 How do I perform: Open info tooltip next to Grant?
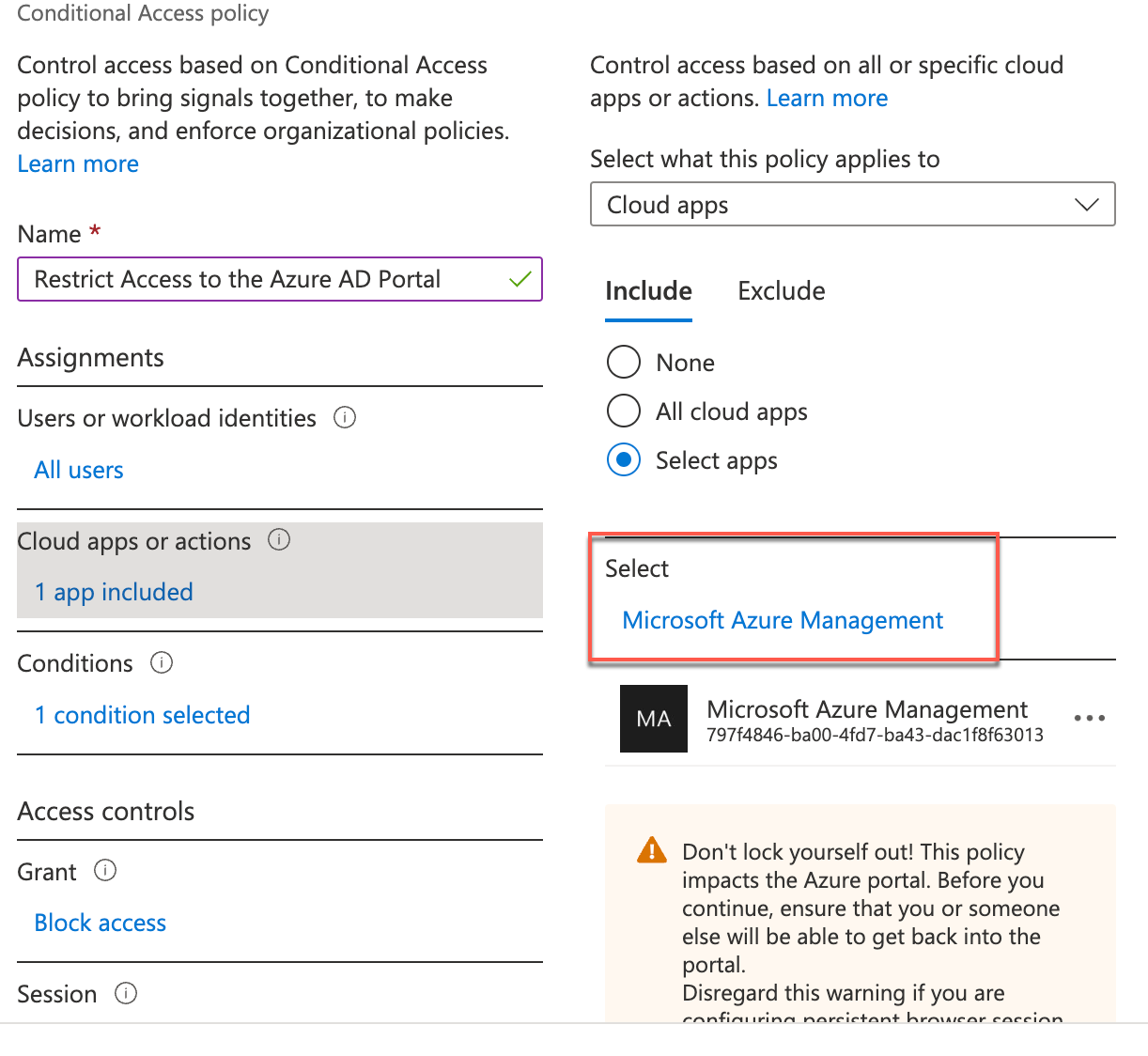(x=105, y=870)
